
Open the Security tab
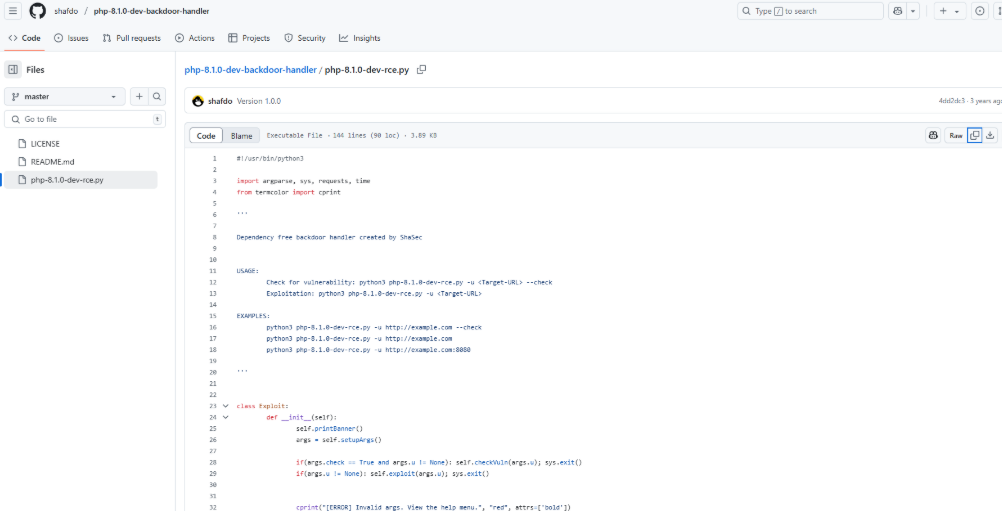(305, 38)
